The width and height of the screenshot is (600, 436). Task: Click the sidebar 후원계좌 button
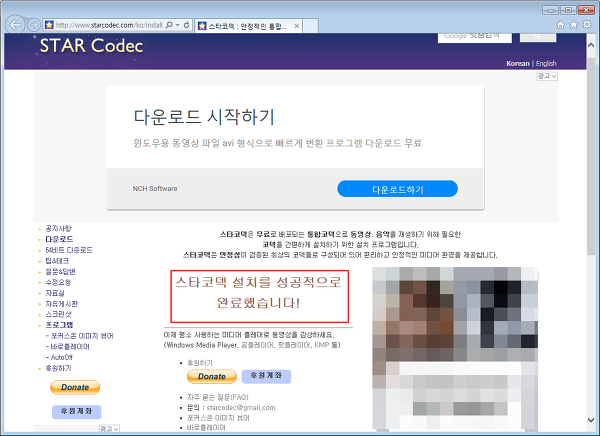tap(77, 412)
